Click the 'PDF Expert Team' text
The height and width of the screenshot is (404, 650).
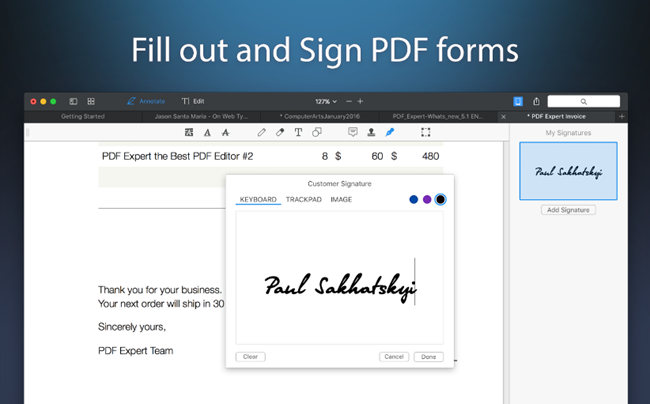tap(136, 351)
